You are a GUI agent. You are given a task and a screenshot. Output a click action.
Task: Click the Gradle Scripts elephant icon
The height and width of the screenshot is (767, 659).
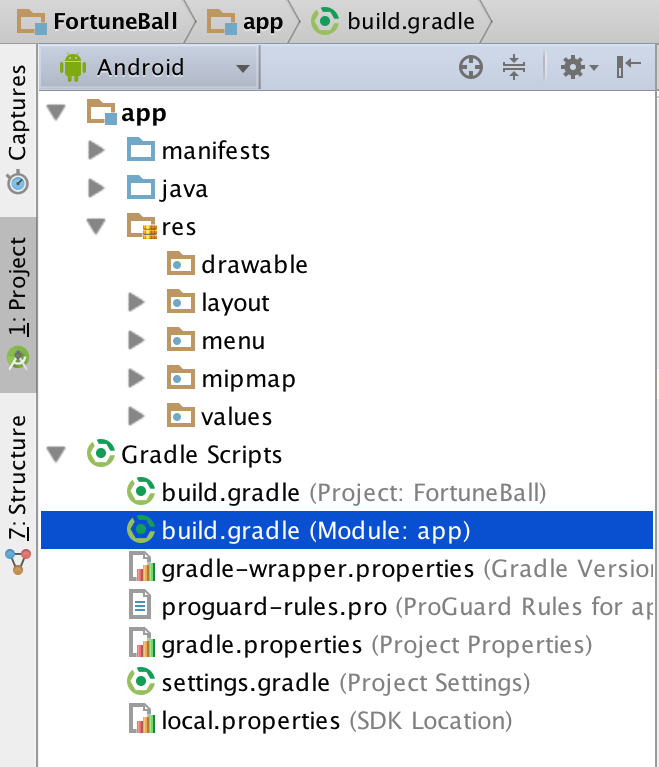[x=101, y=453]
